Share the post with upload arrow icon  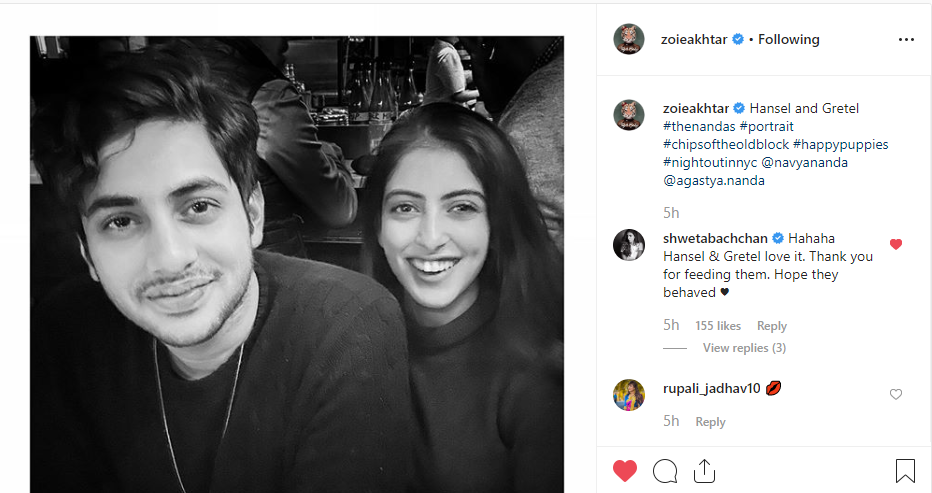point(704,471)
